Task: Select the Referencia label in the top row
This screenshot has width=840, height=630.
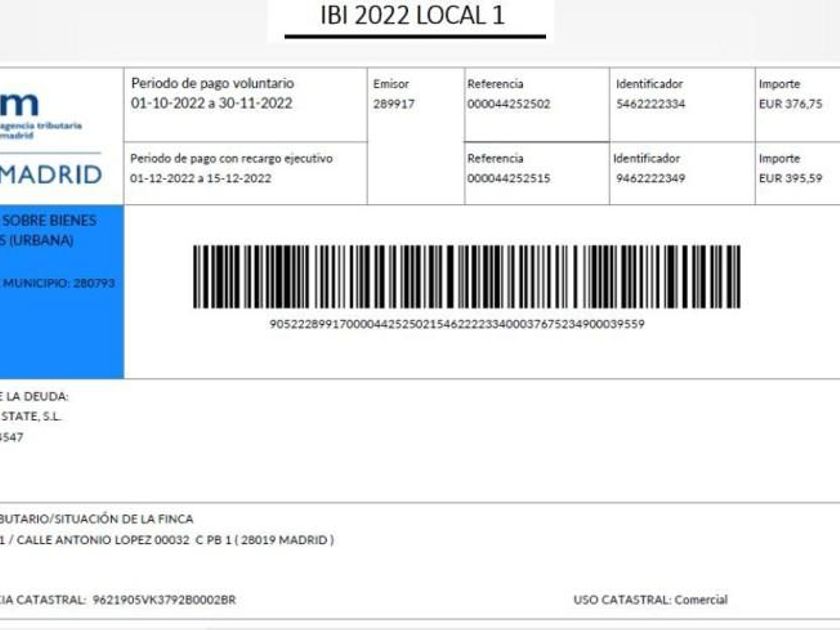Action: (x=495, y=84)
